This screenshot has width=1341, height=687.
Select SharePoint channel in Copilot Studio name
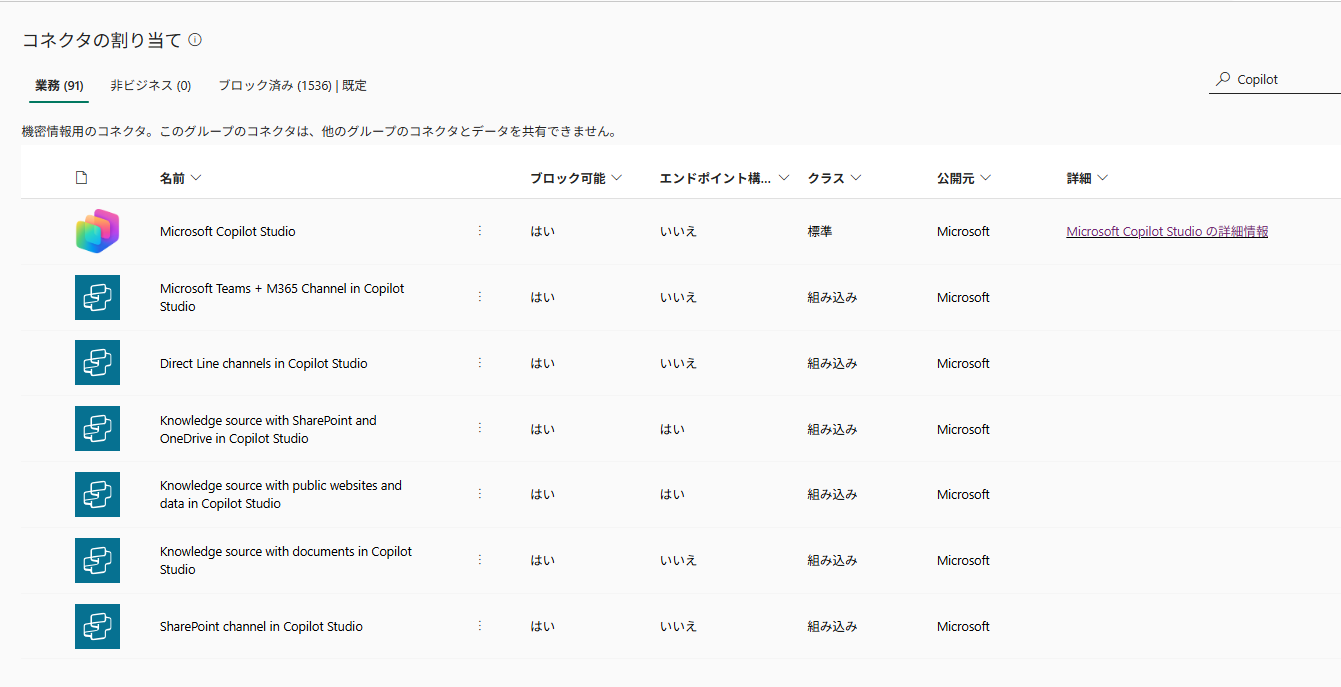[x=261, y=626]
